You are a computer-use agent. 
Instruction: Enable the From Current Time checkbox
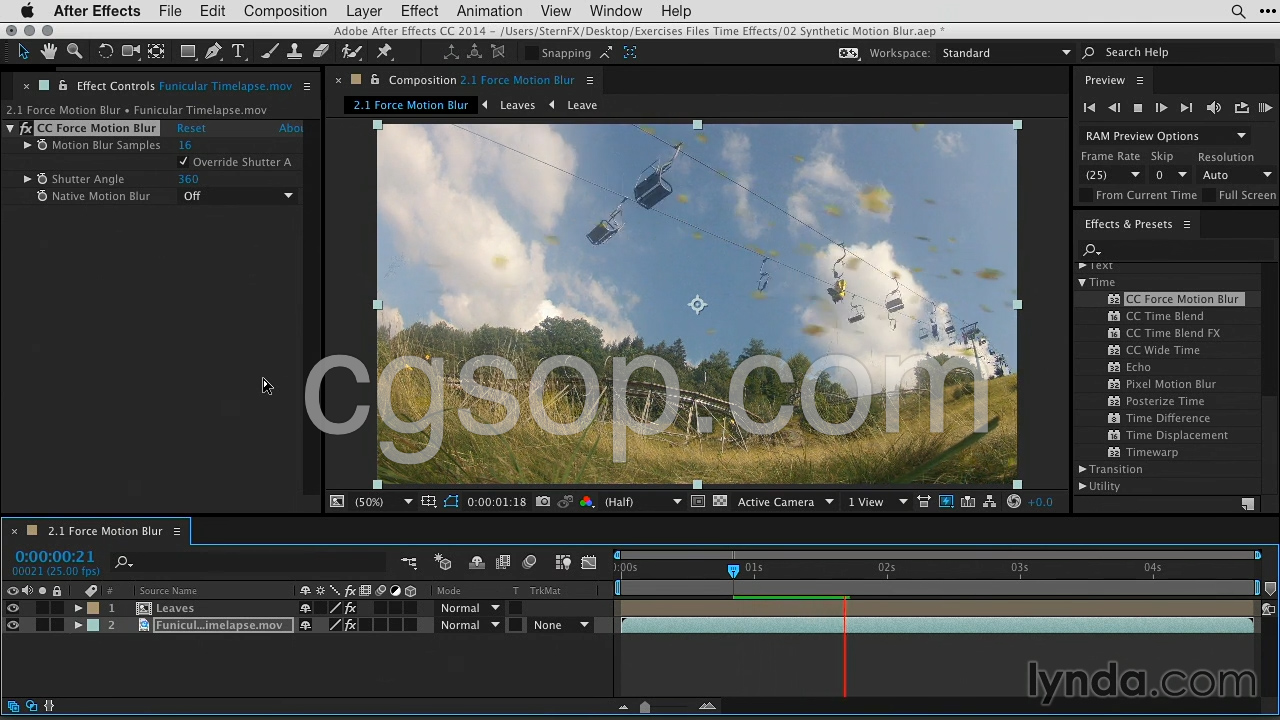point(1086,195)
